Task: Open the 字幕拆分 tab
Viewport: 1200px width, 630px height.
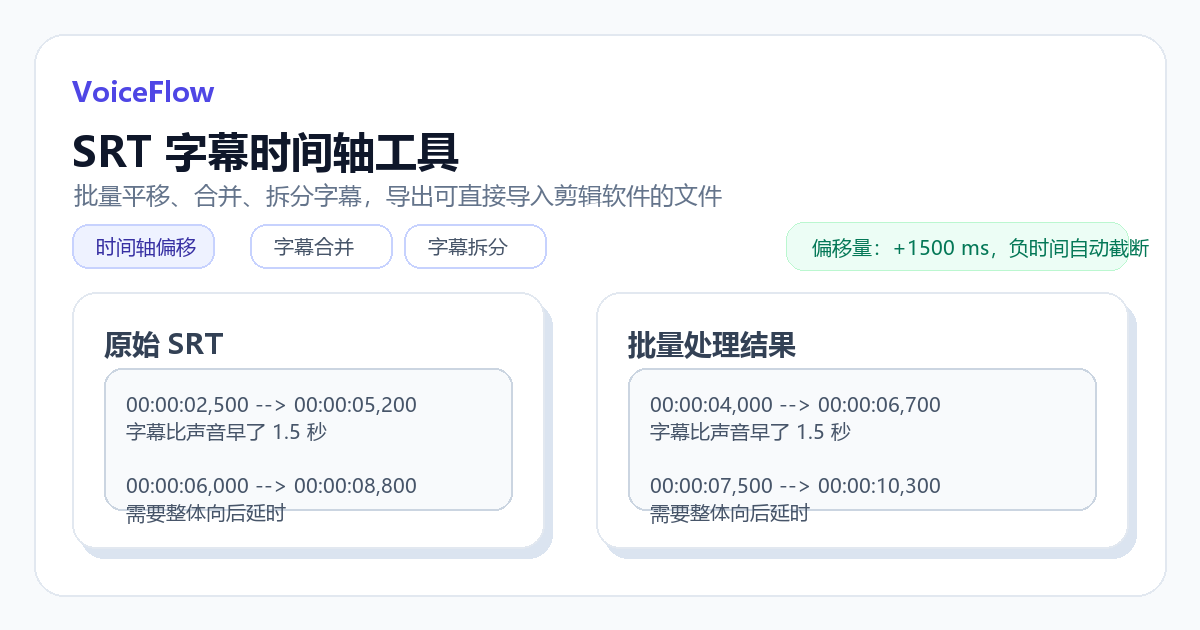Action: coord(475,247)
